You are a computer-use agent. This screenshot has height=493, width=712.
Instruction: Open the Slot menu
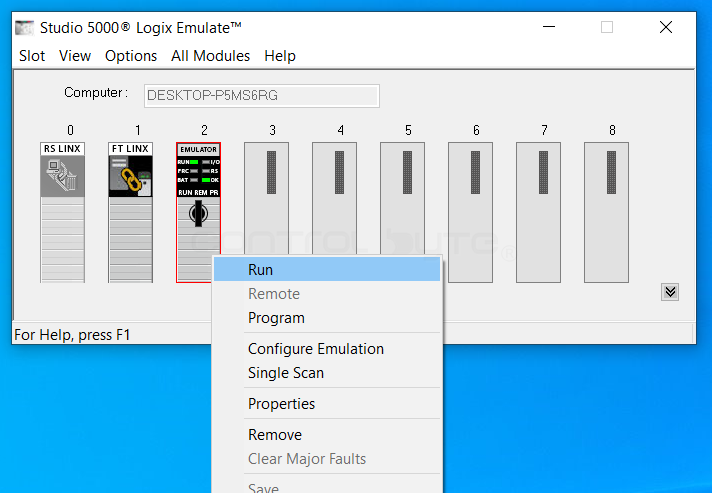pos(32,56)
